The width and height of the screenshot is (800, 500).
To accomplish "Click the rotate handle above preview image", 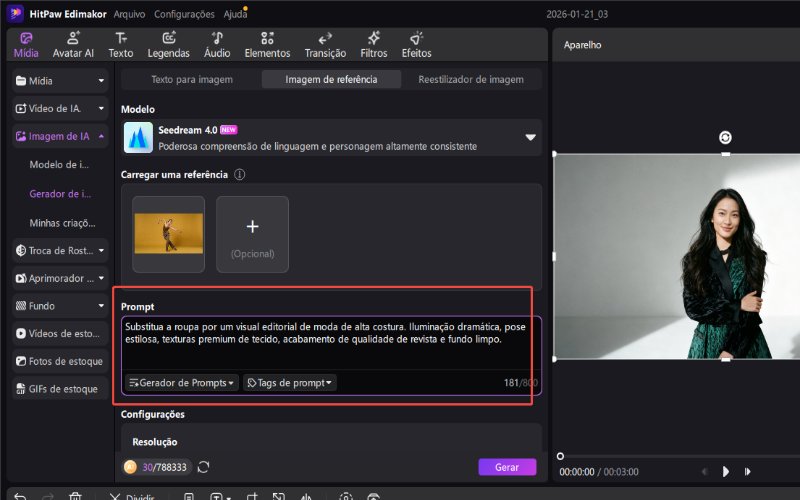I will (725, 137).
